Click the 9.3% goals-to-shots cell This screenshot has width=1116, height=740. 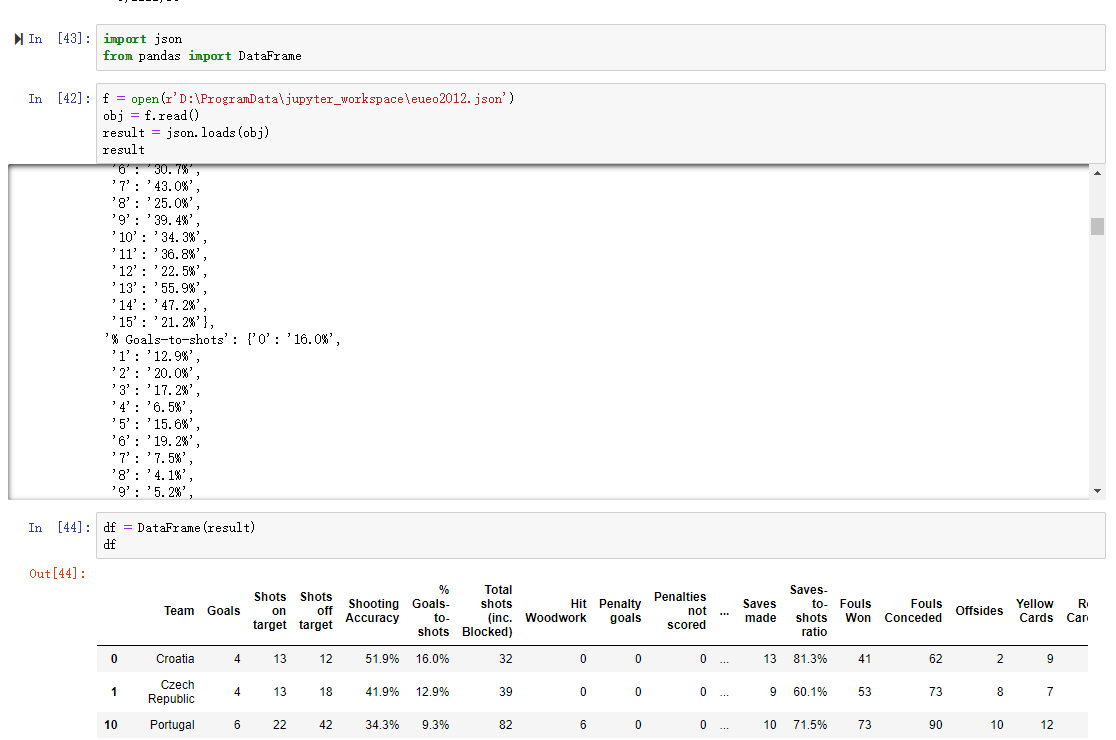(x=436, y=725)
